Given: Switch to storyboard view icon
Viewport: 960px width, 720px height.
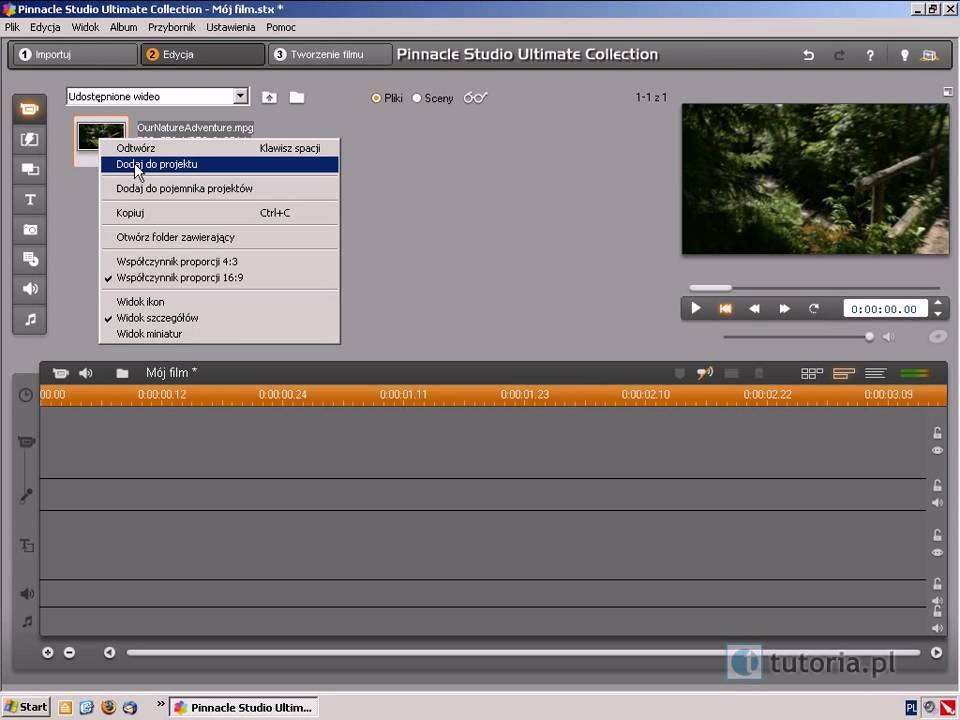Looking at the screenshot, I should tap(812, 373).
